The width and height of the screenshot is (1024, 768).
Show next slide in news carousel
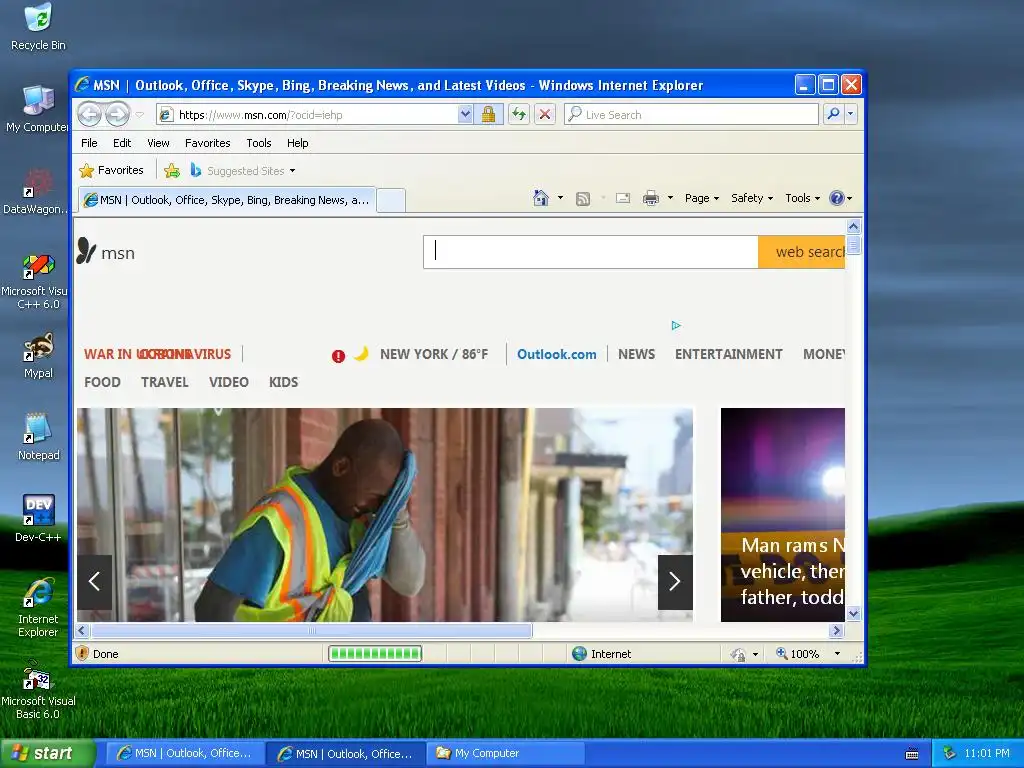pyautogui.click(x=675, y=582)
